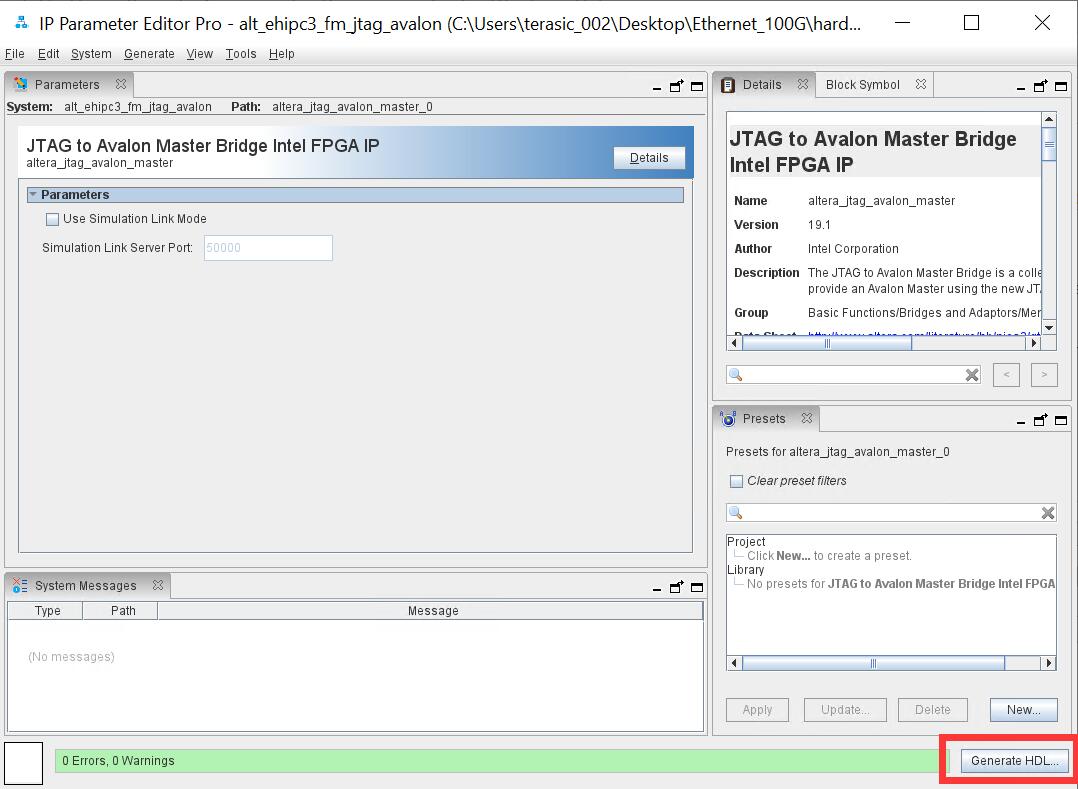Clear the Presets search field with X

point(1048,513)
